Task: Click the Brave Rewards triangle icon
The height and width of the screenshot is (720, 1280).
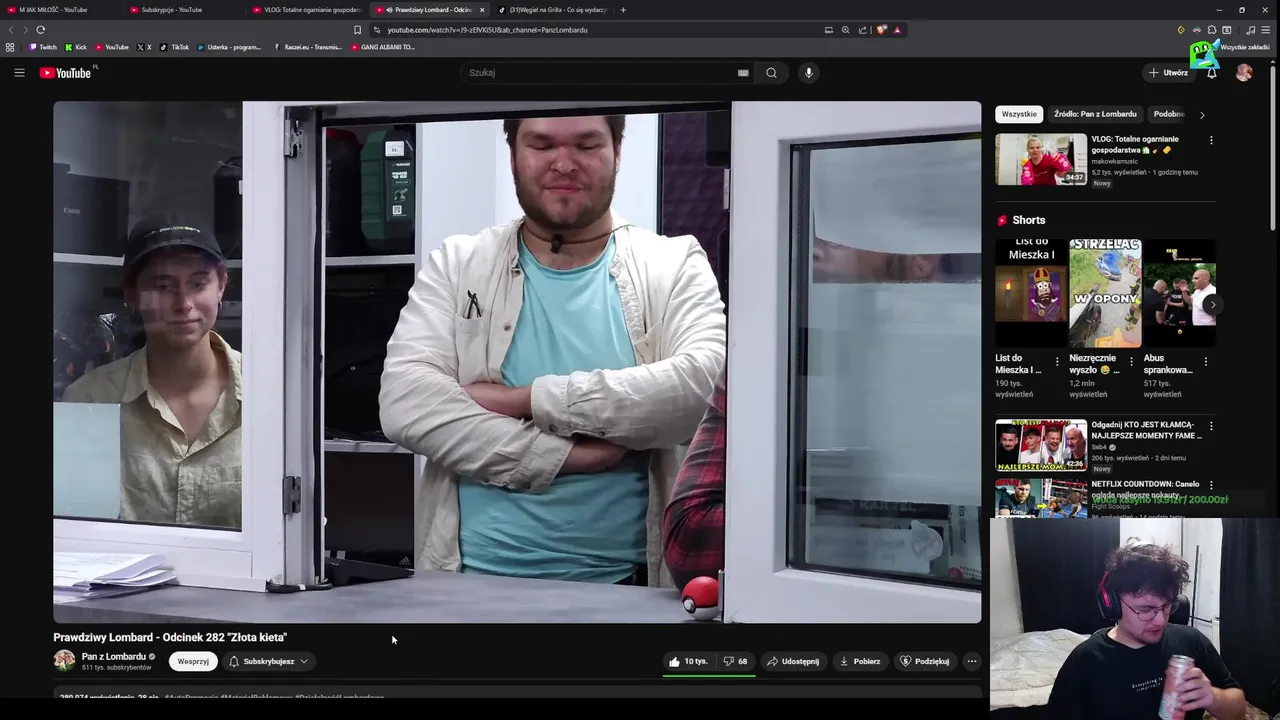Action: [897, 30]
